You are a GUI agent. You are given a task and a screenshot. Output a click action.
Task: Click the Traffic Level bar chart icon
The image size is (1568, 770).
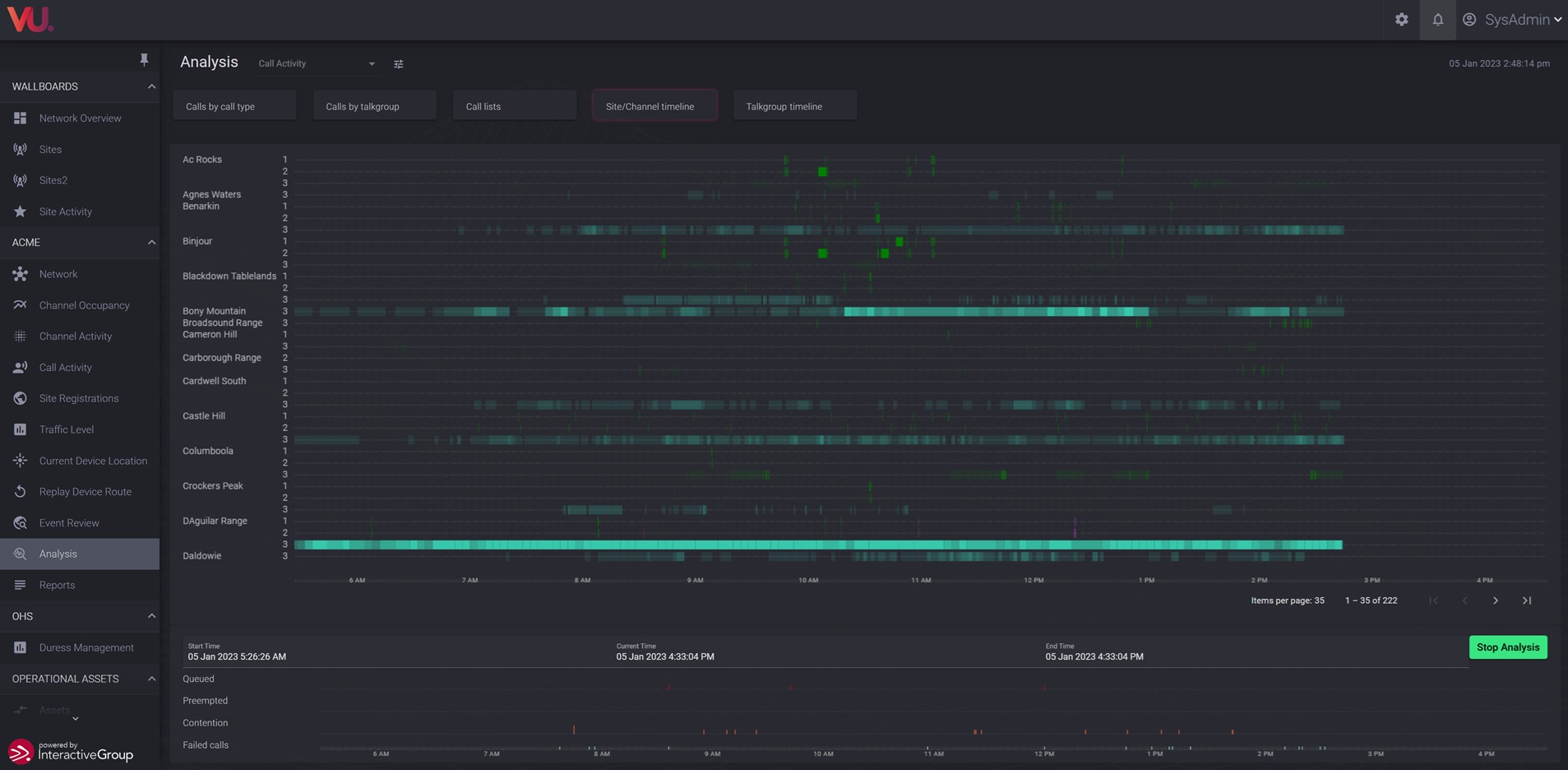[21, 429]
